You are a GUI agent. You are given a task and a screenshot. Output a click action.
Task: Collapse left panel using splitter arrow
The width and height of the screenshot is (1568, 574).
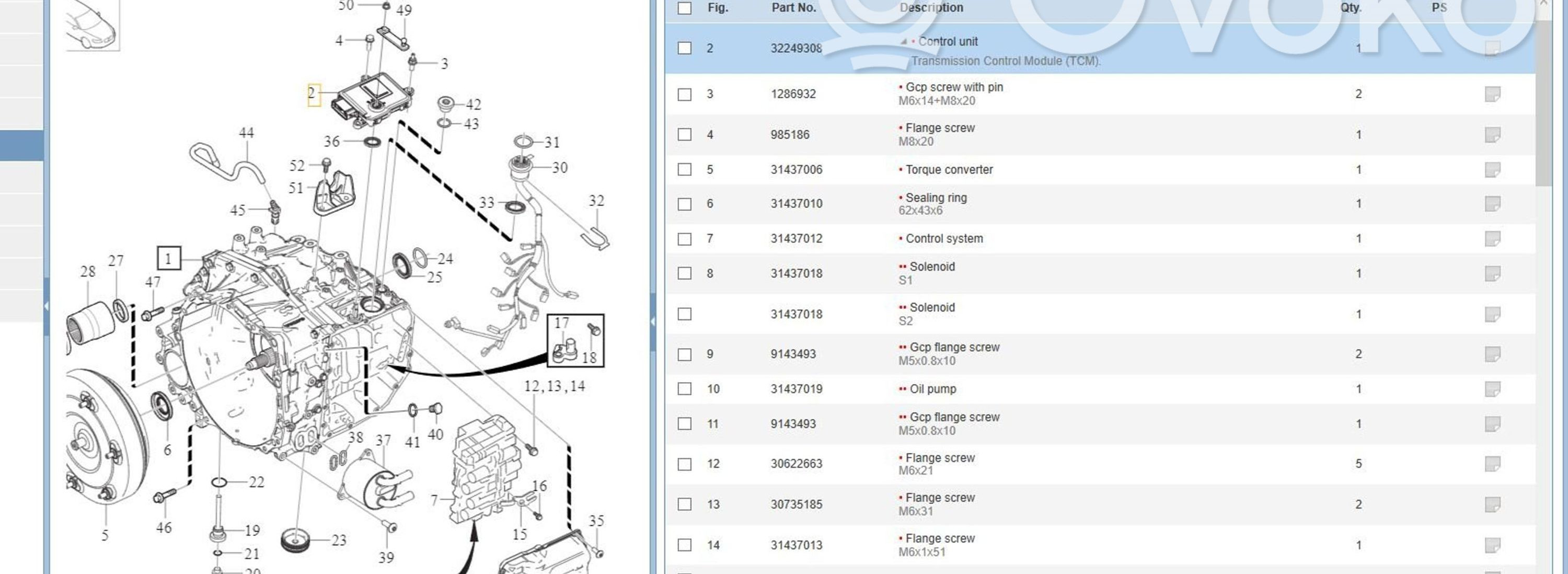[x=47, y=306]
